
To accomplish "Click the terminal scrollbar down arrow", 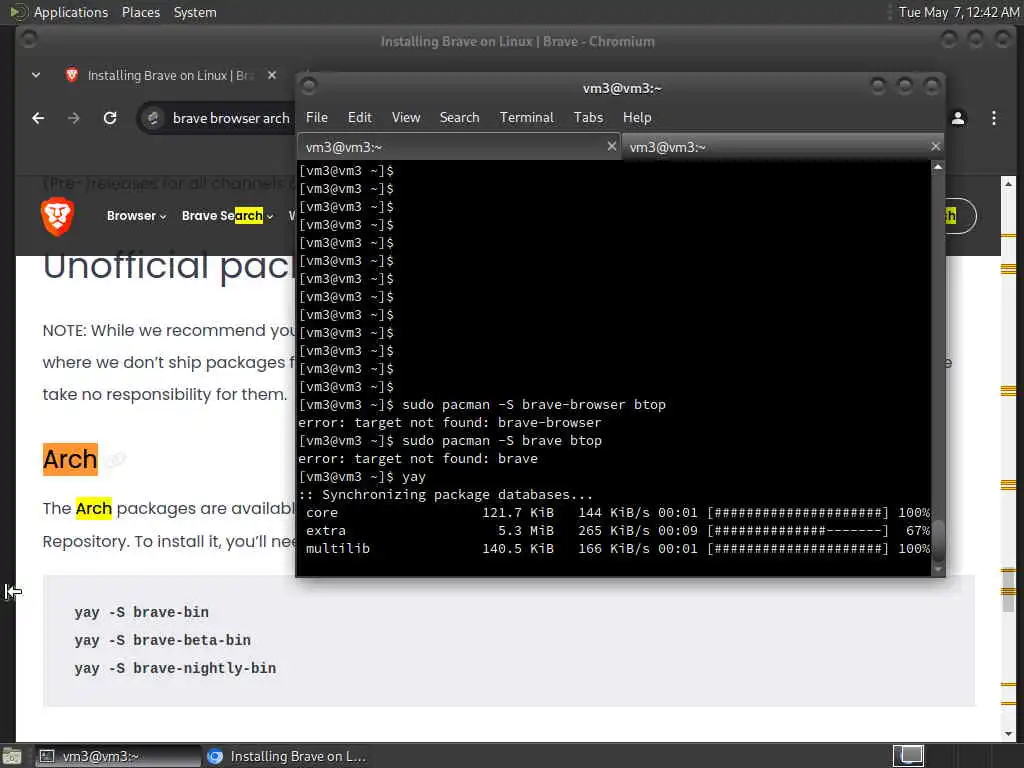I will click(x=938, y=569).
